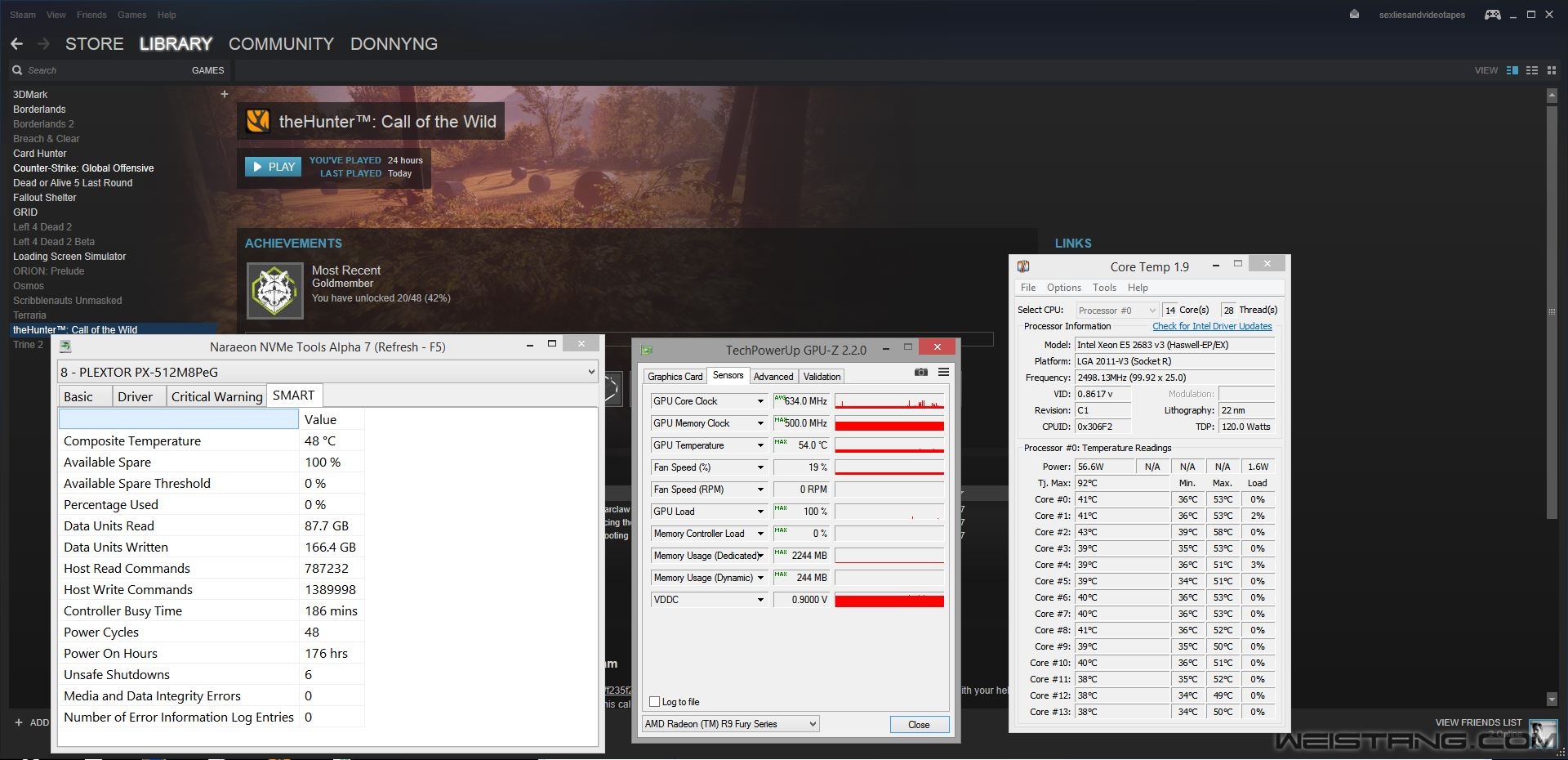Open Core Temp Tools menu
1568x760 pixels.
coord(1104,288)
